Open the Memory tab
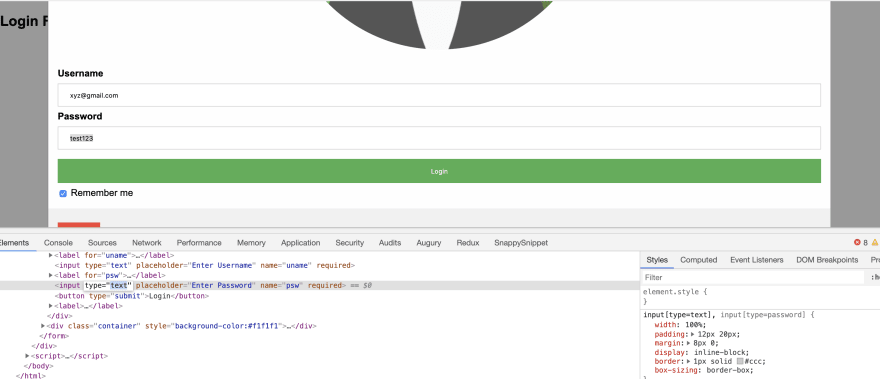 [x=251, y=243]
